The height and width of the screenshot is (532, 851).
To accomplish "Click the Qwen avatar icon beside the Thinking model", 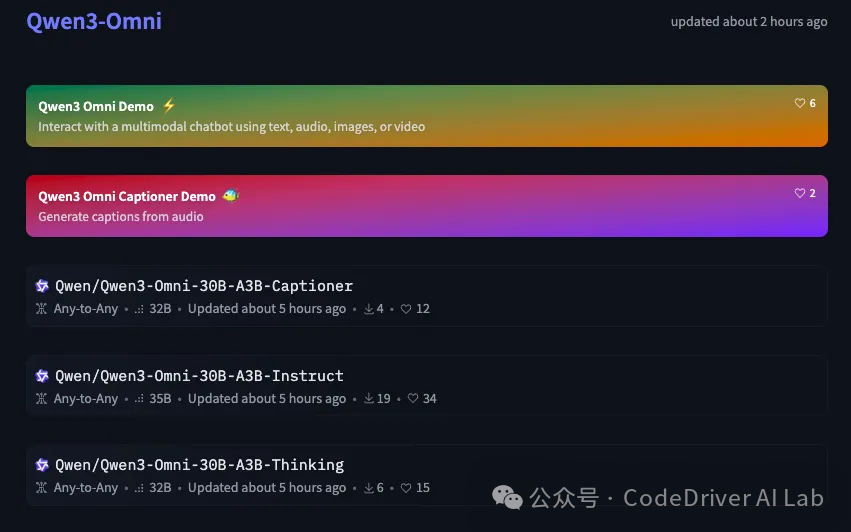I will click(42, 465).
